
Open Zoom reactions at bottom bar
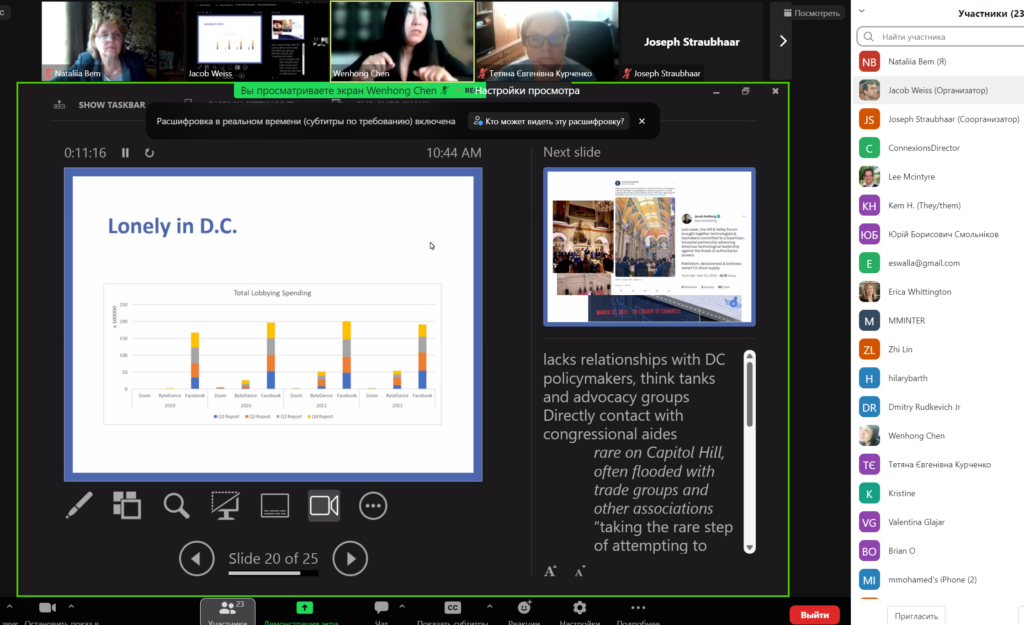(524, 608)
